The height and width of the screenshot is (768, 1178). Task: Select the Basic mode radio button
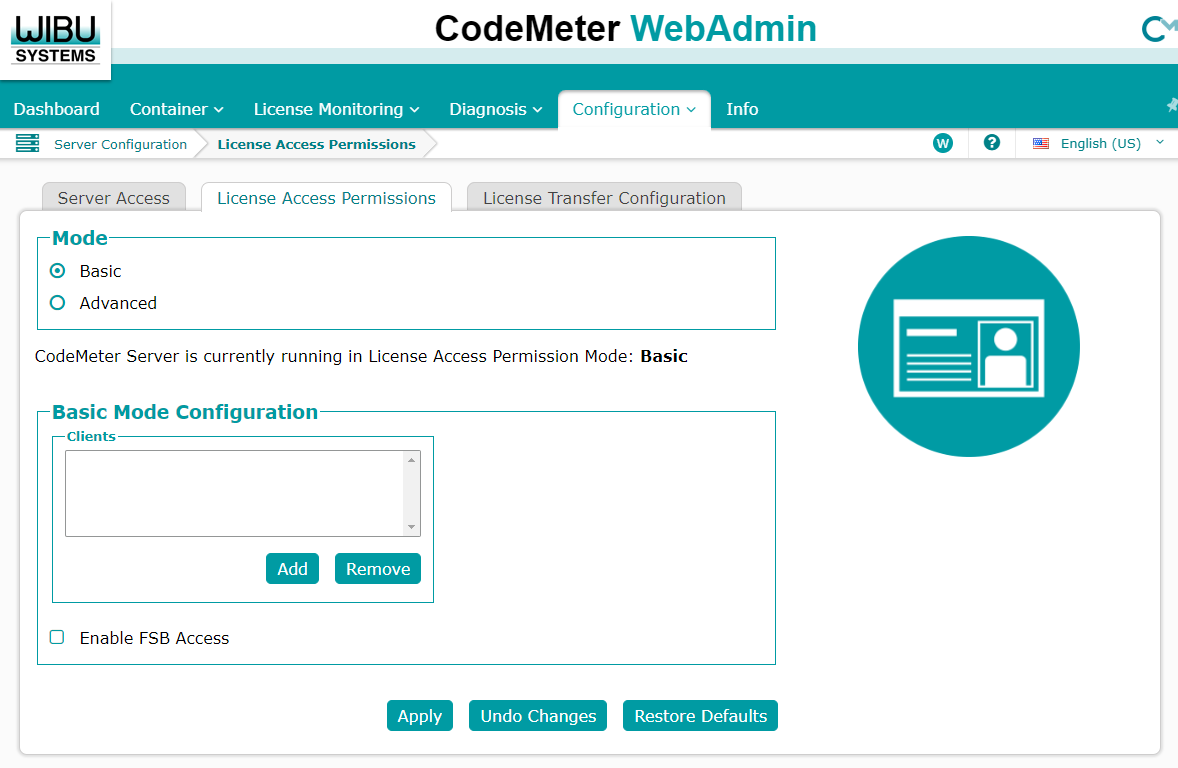pos(58,271)
